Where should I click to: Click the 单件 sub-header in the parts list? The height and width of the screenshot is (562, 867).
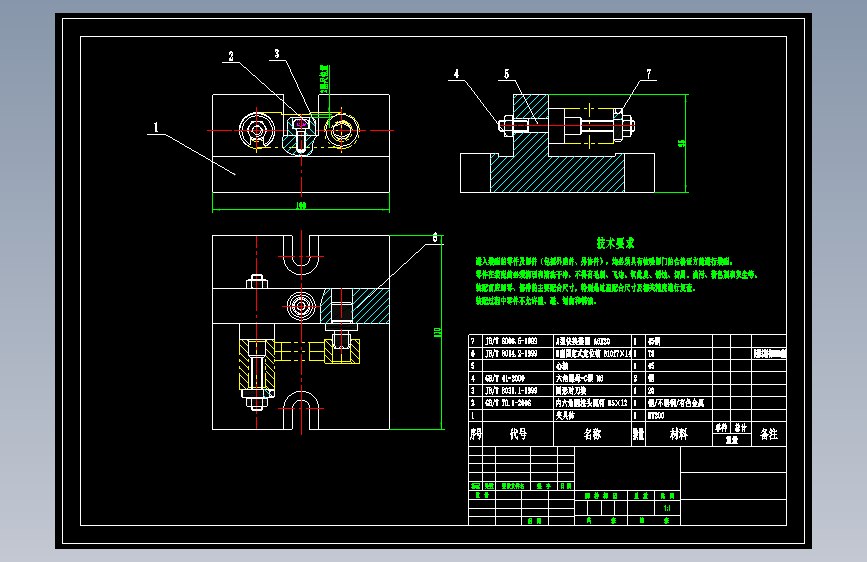721,428
